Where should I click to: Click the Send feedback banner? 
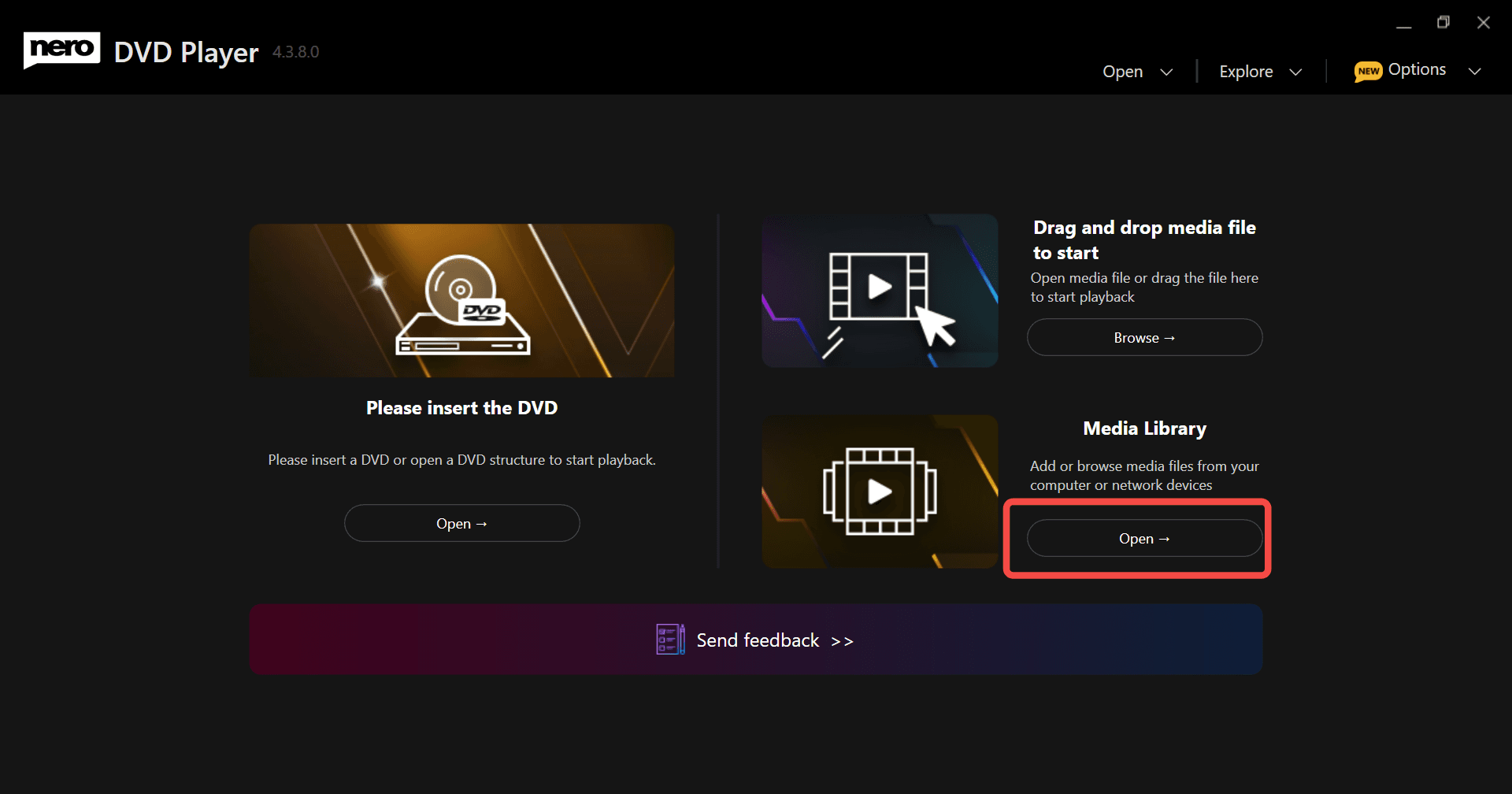pos(756,640)
